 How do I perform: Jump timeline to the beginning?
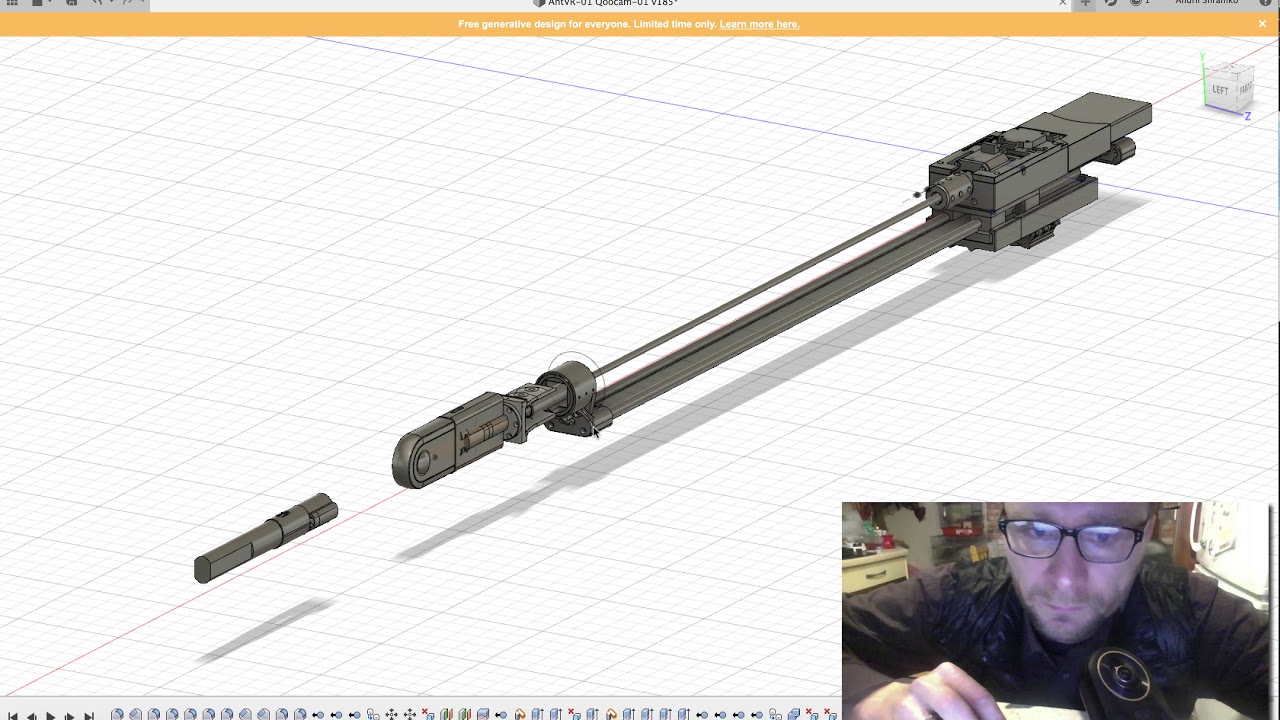[x=13, y=715]
